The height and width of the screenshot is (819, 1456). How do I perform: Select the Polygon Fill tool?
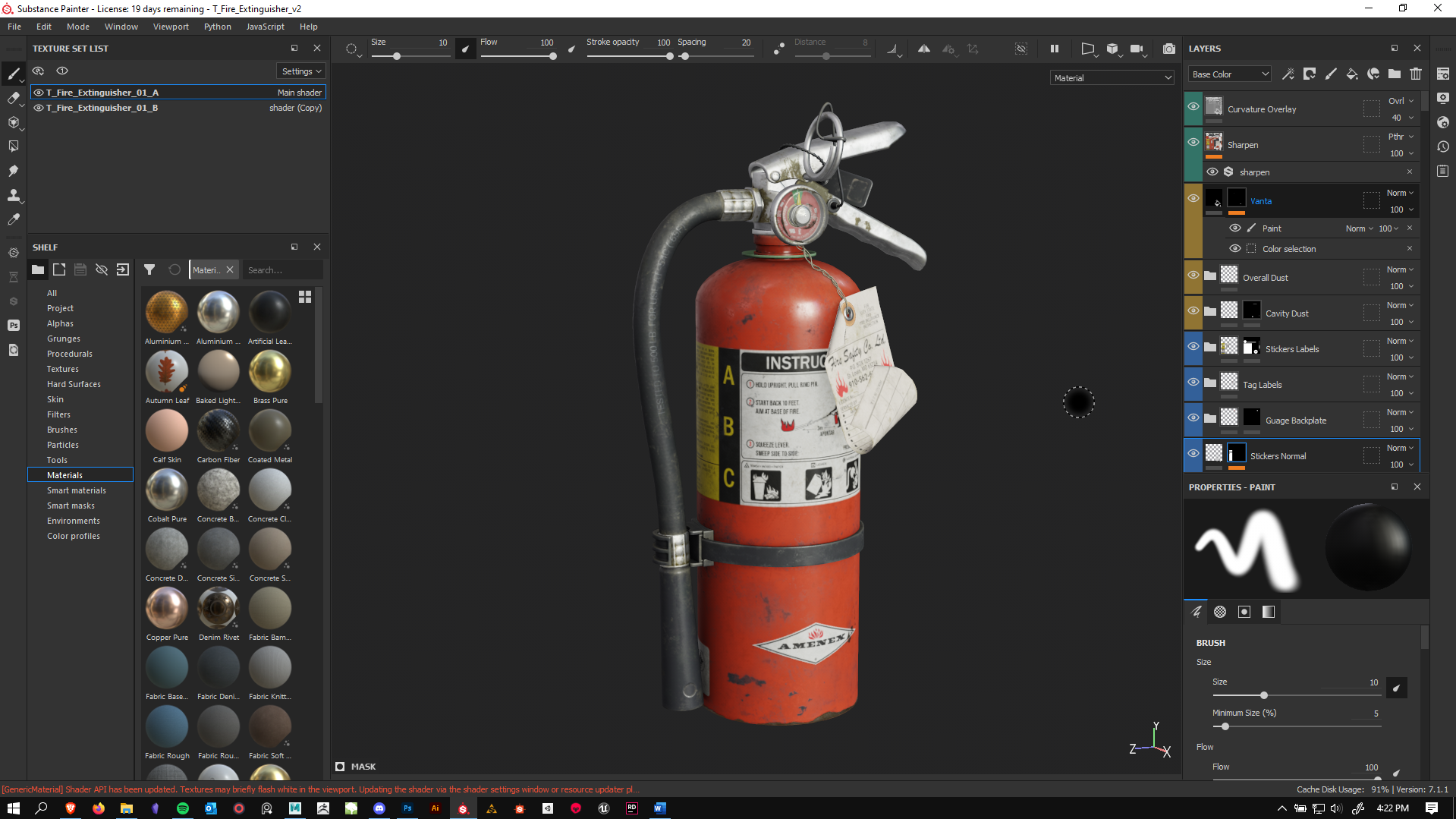point(13,146)
